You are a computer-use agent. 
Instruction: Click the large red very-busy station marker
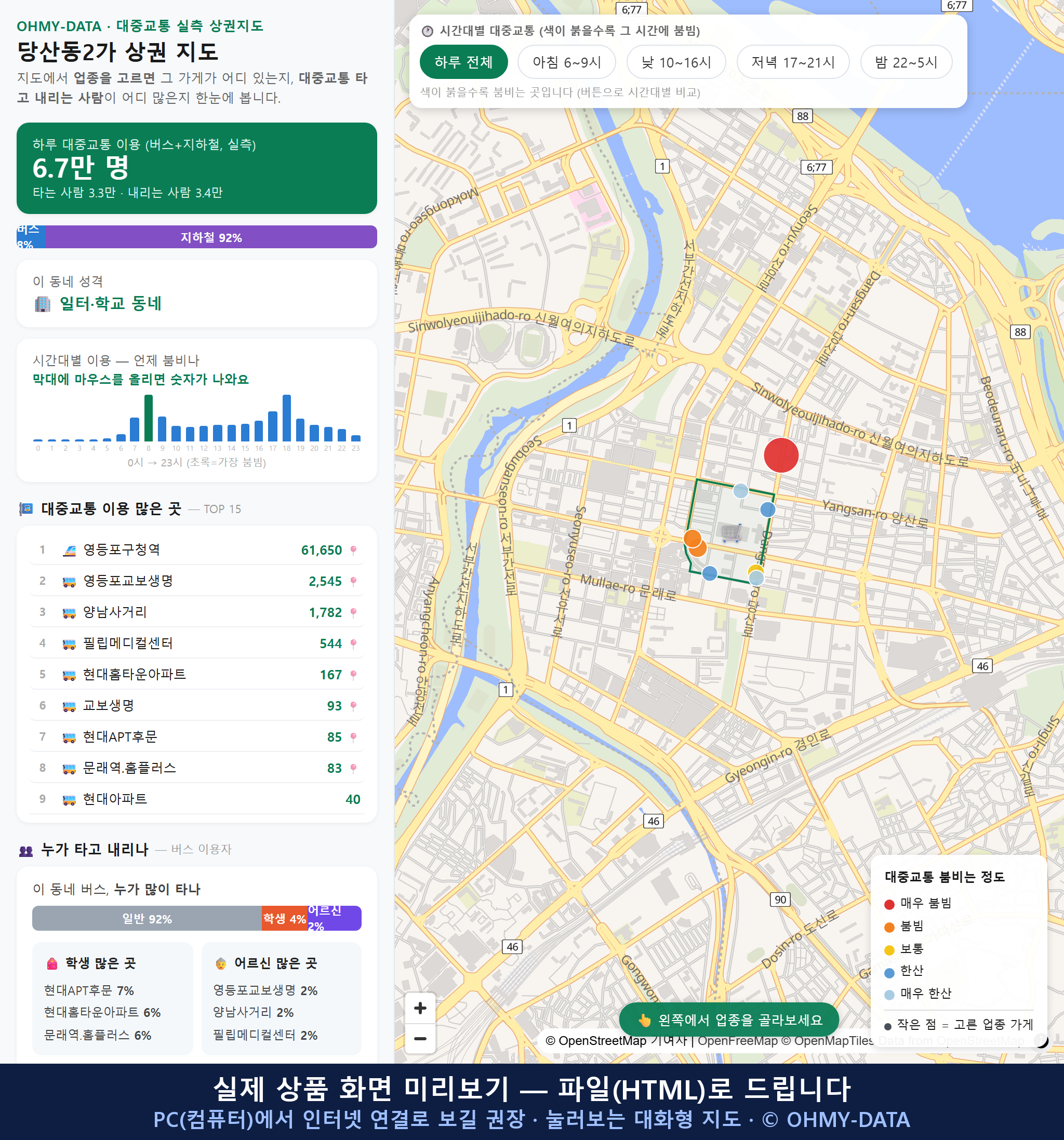click(x=781, y=455)
